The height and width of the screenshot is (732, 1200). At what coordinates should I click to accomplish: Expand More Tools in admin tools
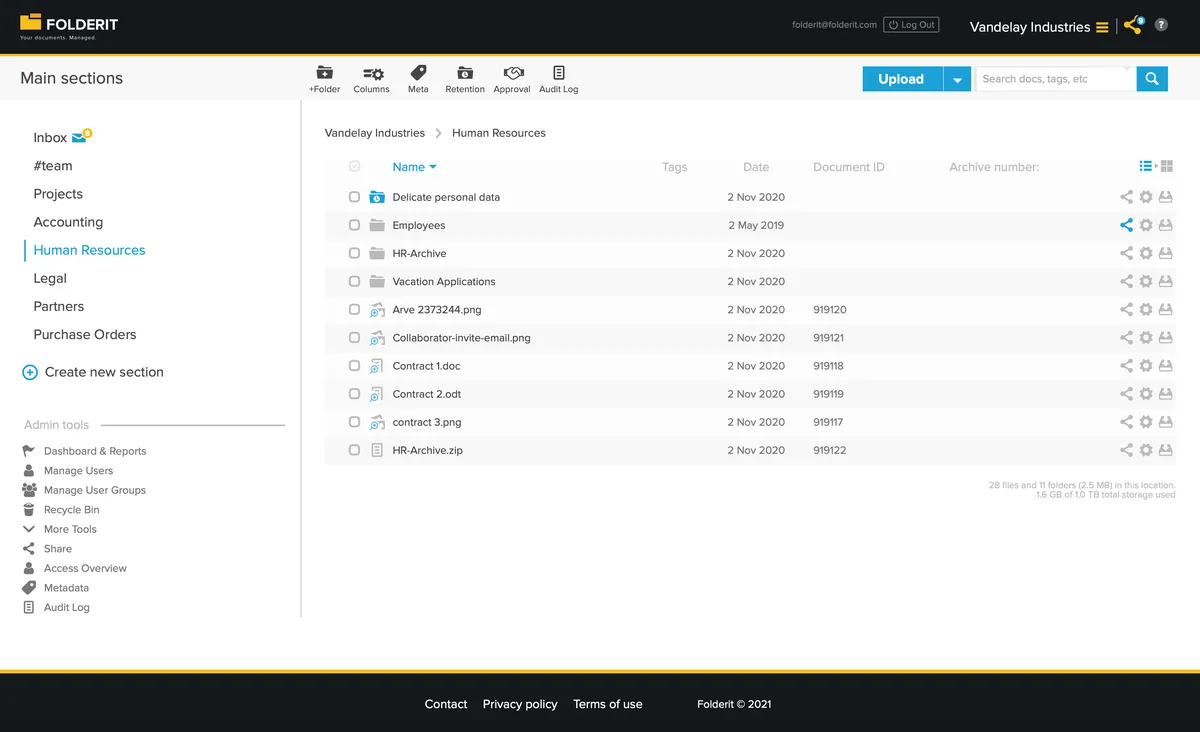(70, 529)
